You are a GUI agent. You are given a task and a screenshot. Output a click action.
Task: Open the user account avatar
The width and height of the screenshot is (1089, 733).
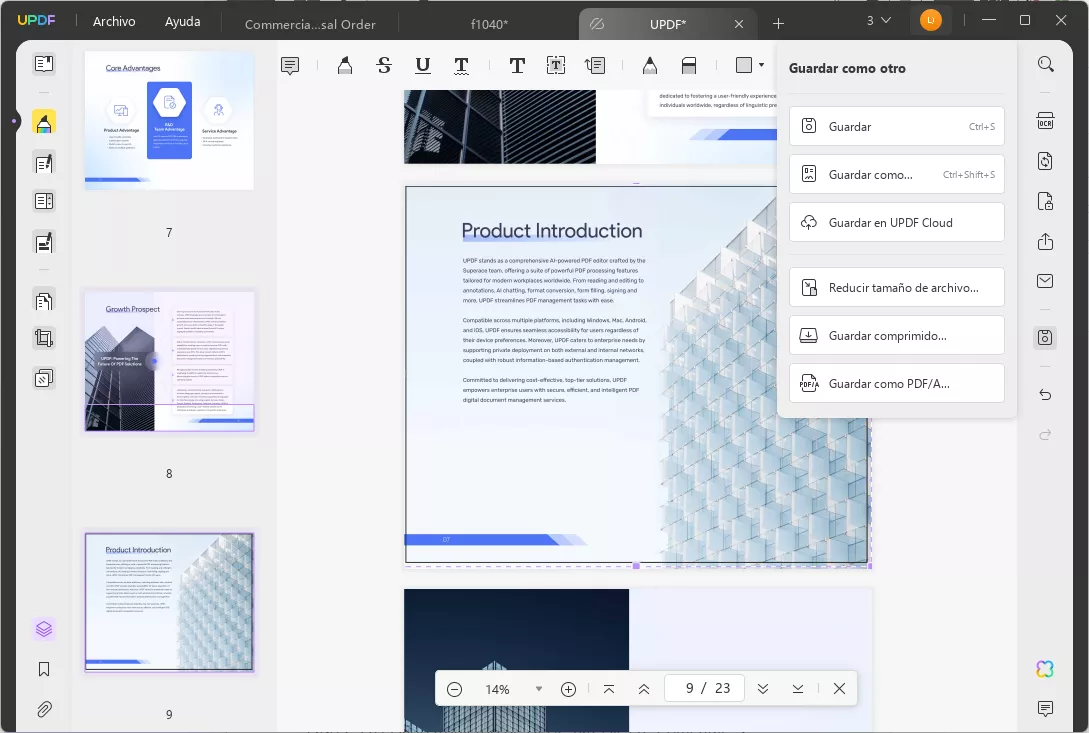(931, 20)
